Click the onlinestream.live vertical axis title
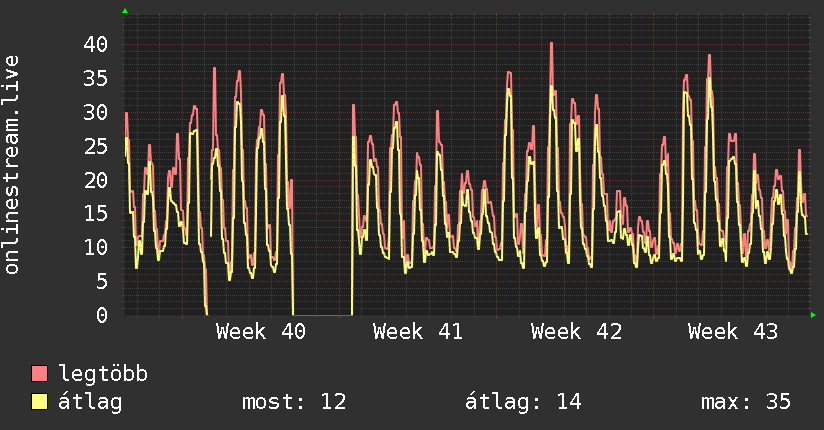The width and height of the screenshot is (824, 430). tap(11, 165)
